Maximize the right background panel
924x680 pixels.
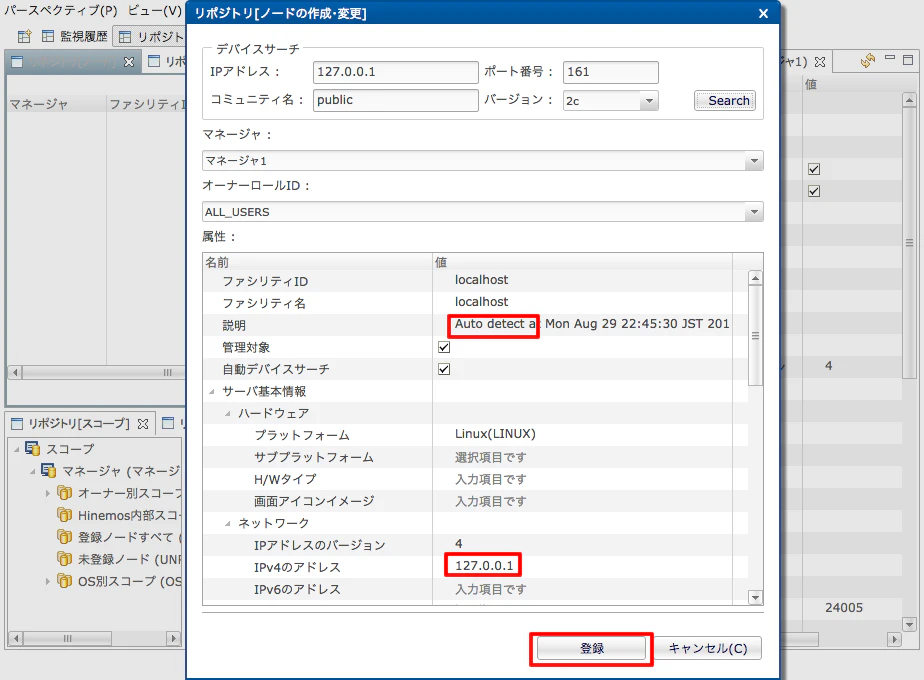click(x=908, y=60)
